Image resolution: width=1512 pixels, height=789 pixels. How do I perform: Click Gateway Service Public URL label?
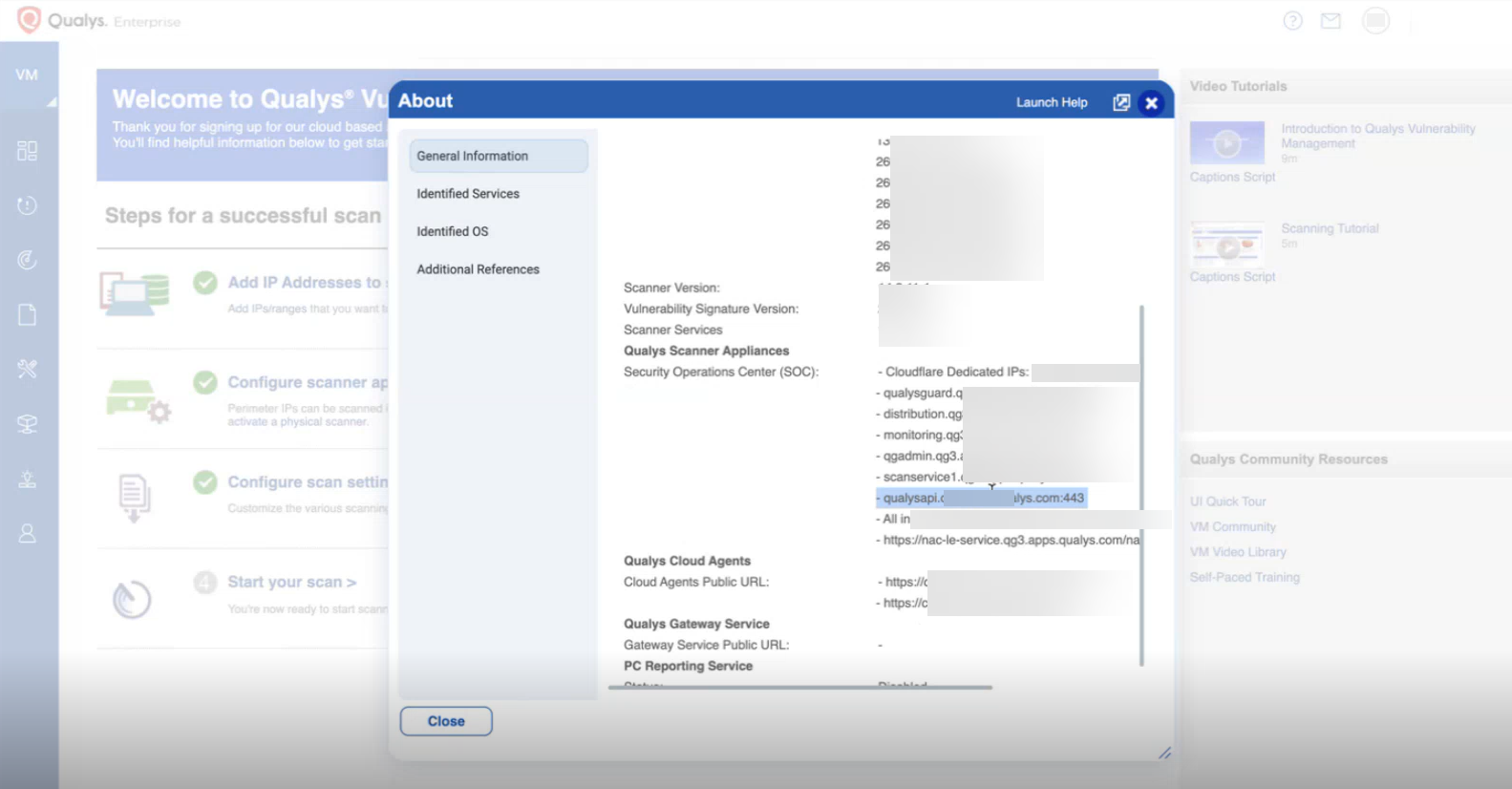(706, 645)
